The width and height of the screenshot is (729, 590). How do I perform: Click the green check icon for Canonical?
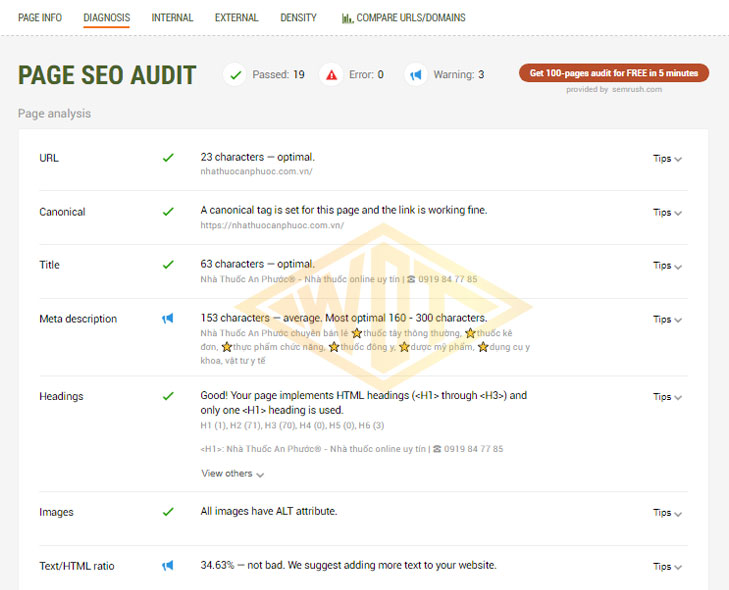[168, 212]
